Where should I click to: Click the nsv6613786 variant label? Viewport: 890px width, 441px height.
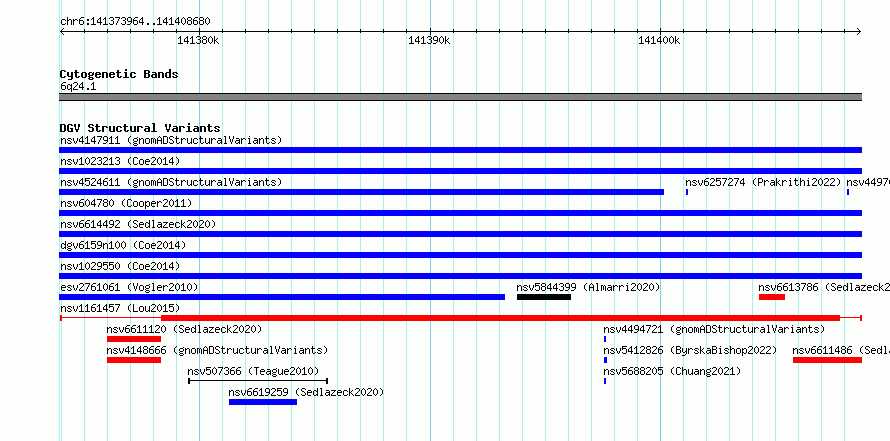coord(824,287)
